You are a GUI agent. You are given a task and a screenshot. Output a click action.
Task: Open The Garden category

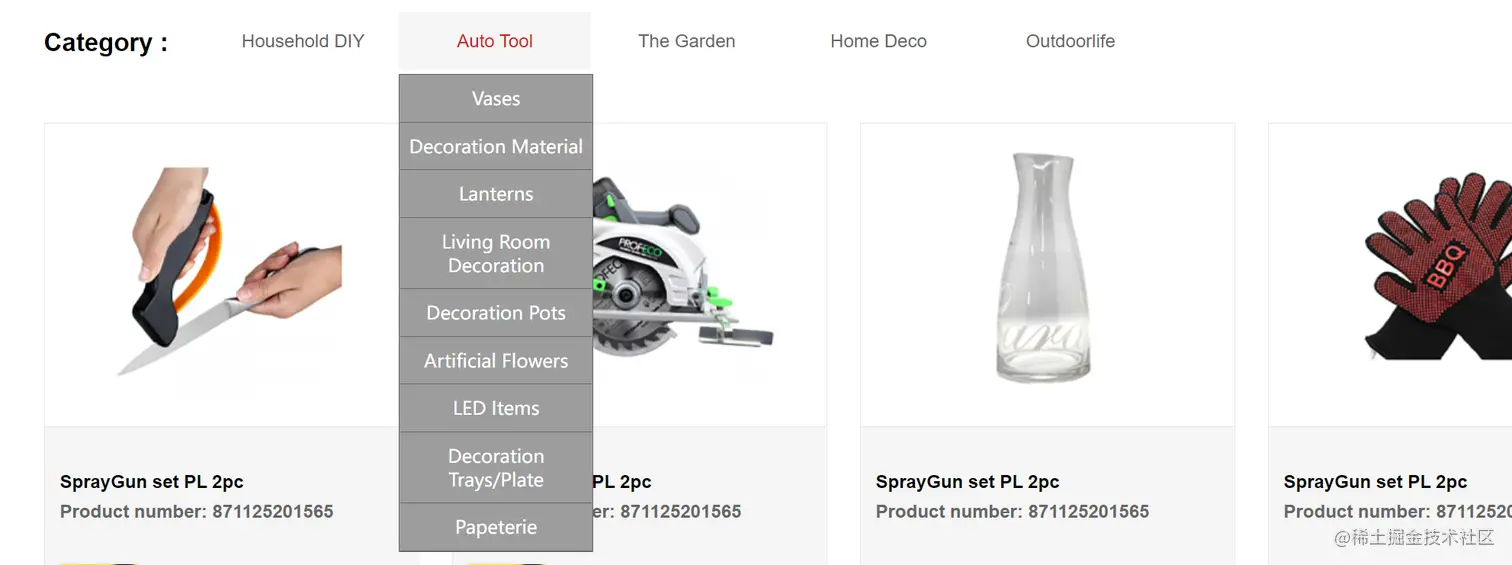[x=687, y=41]
